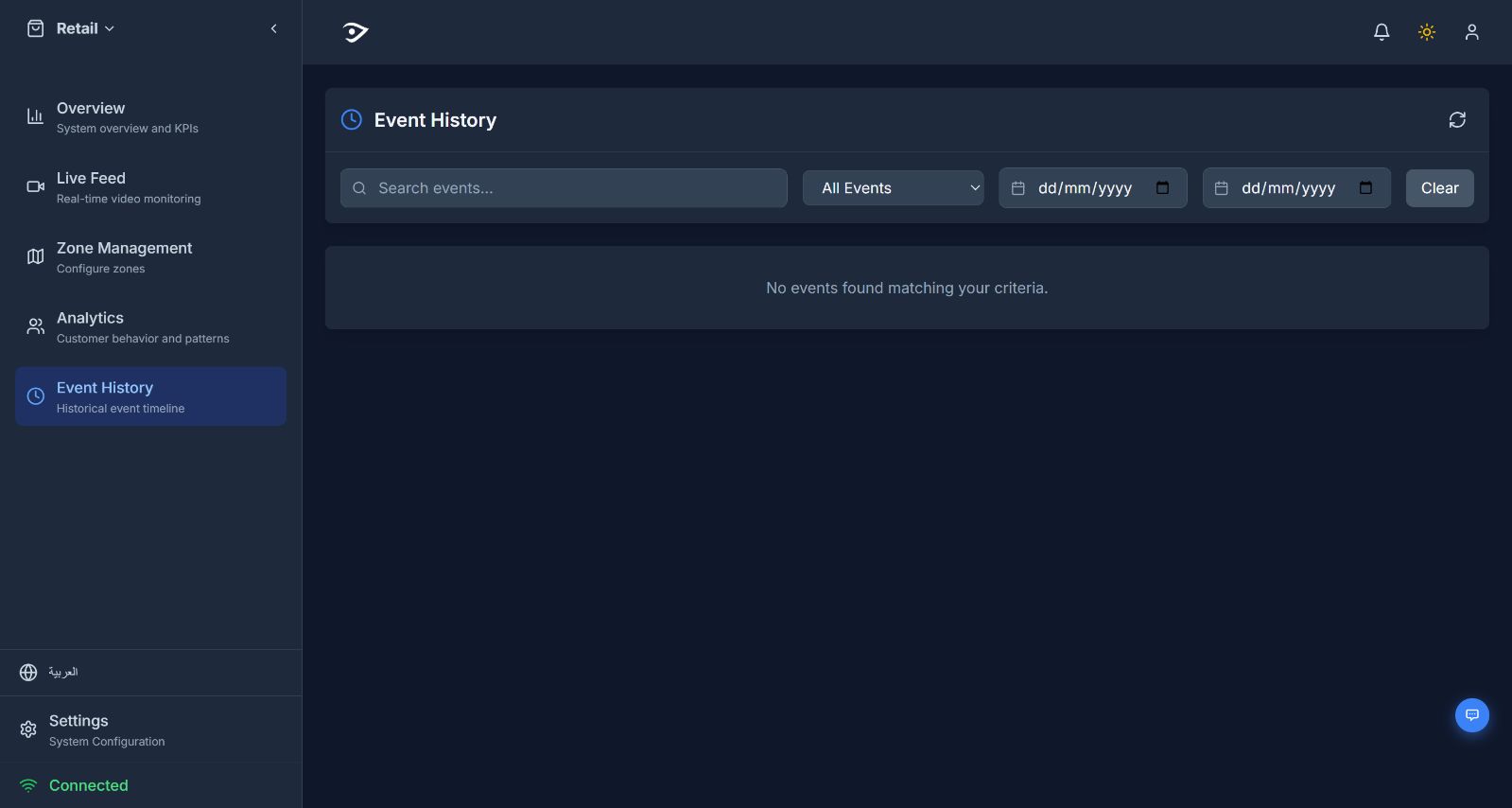The image size is (1512, 808).
Task: Open the end date calendar picker
Action: pyautogui.click(x=1365, y=187)
